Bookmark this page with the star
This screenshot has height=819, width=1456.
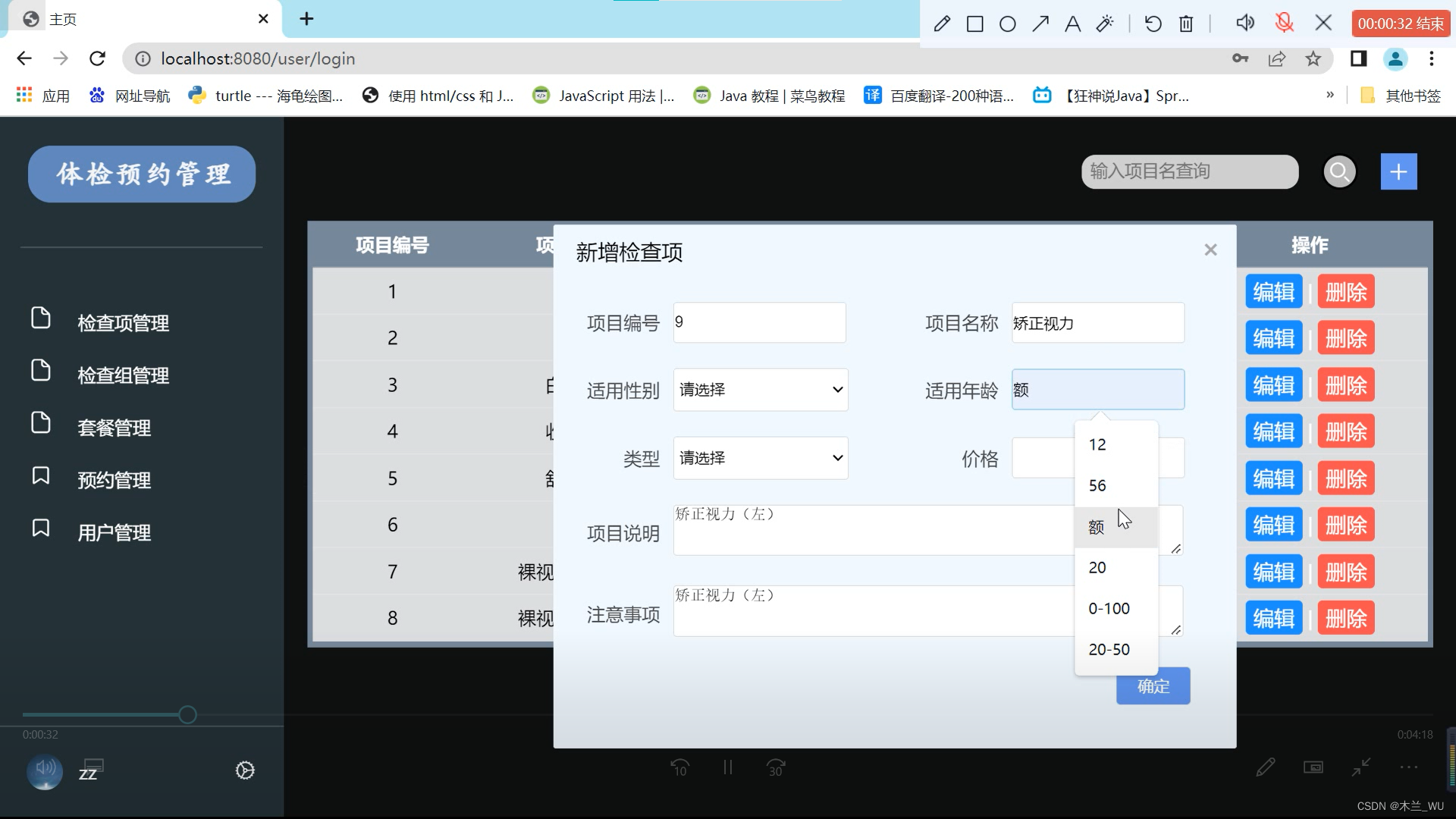tap(1313, 58)
